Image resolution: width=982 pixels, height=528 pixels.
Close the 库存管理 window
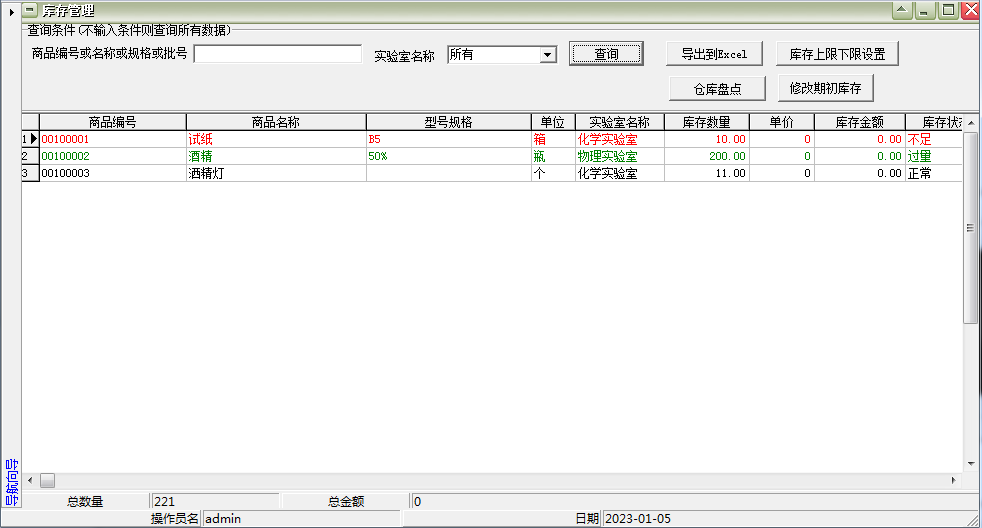pyautogui.click(x=971, y=10)
